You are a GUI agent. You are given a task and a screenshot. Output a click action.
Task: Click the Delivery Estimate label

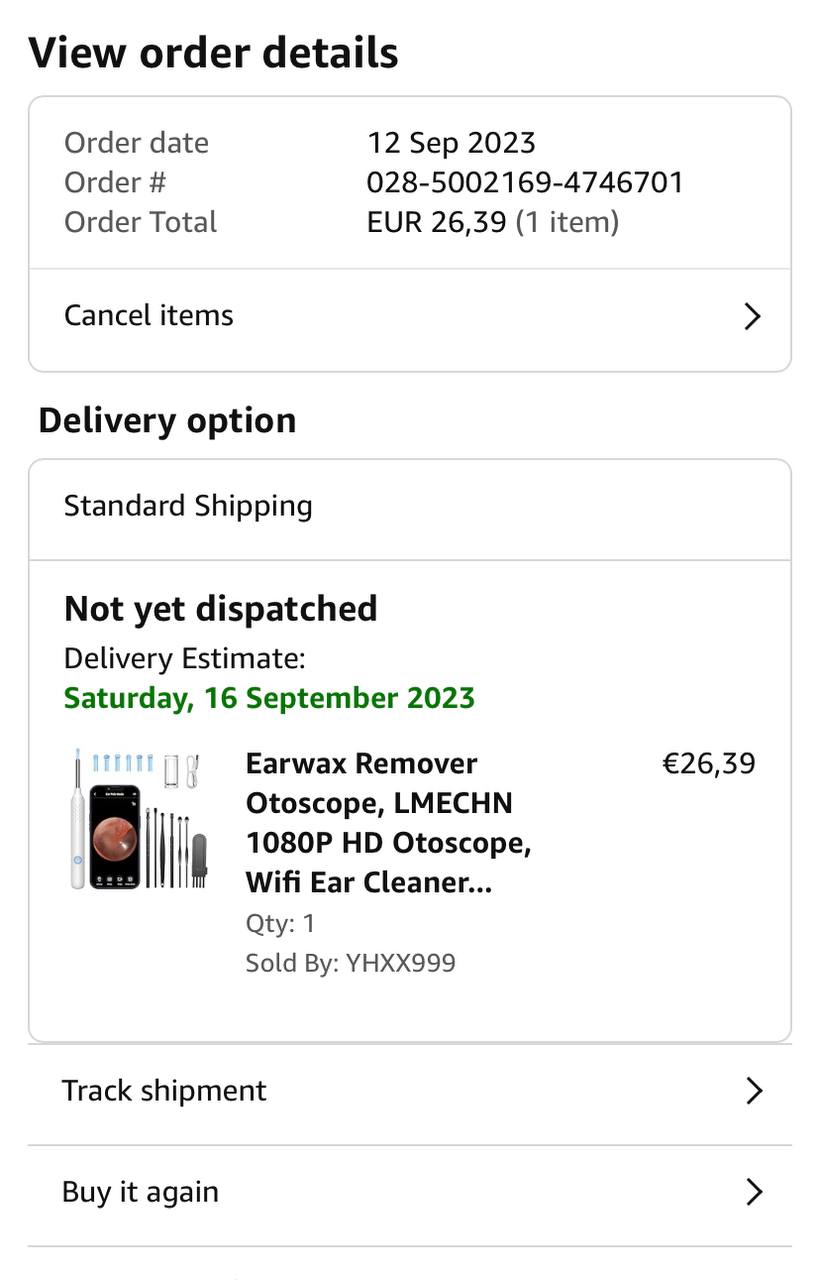click(184, 658)
